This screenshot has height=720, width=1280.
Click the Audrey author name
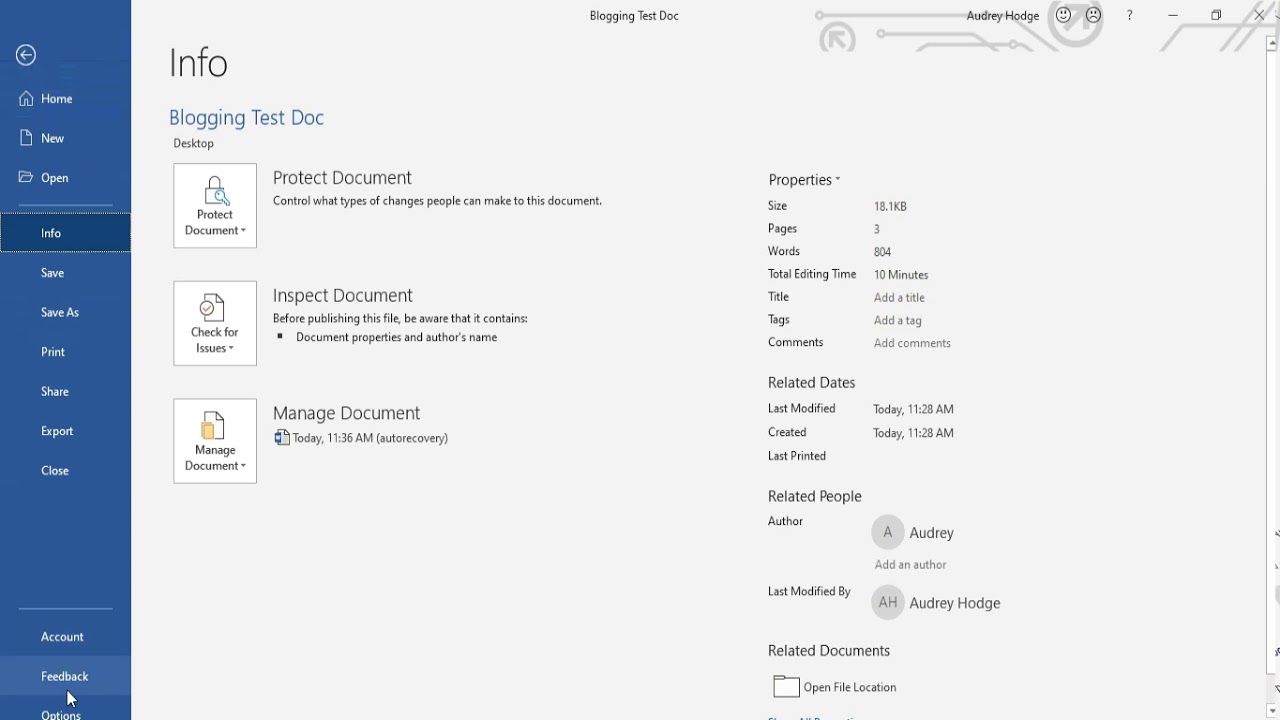coord(931,533)
